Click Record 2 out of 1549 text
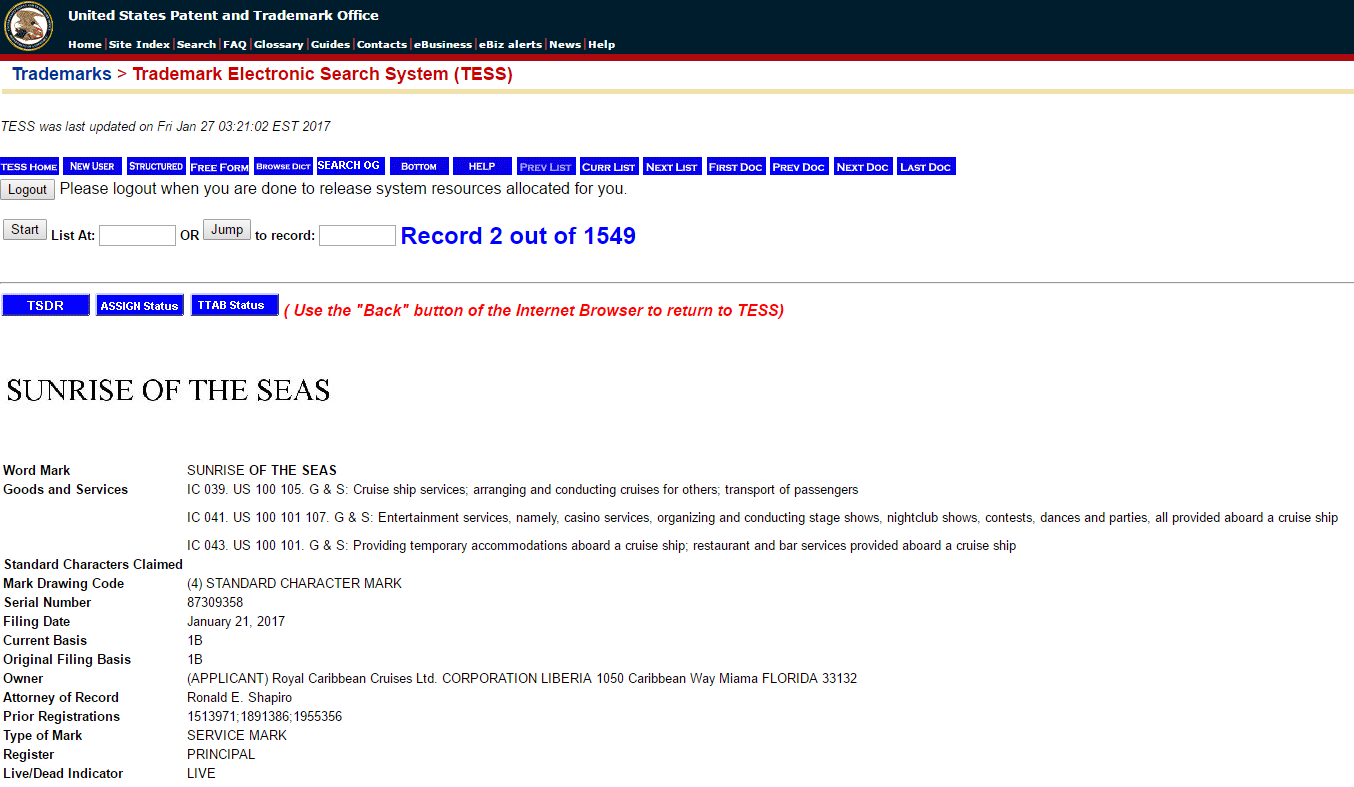The height and width of the screenshot is (787, 1354). pos(518,236)
